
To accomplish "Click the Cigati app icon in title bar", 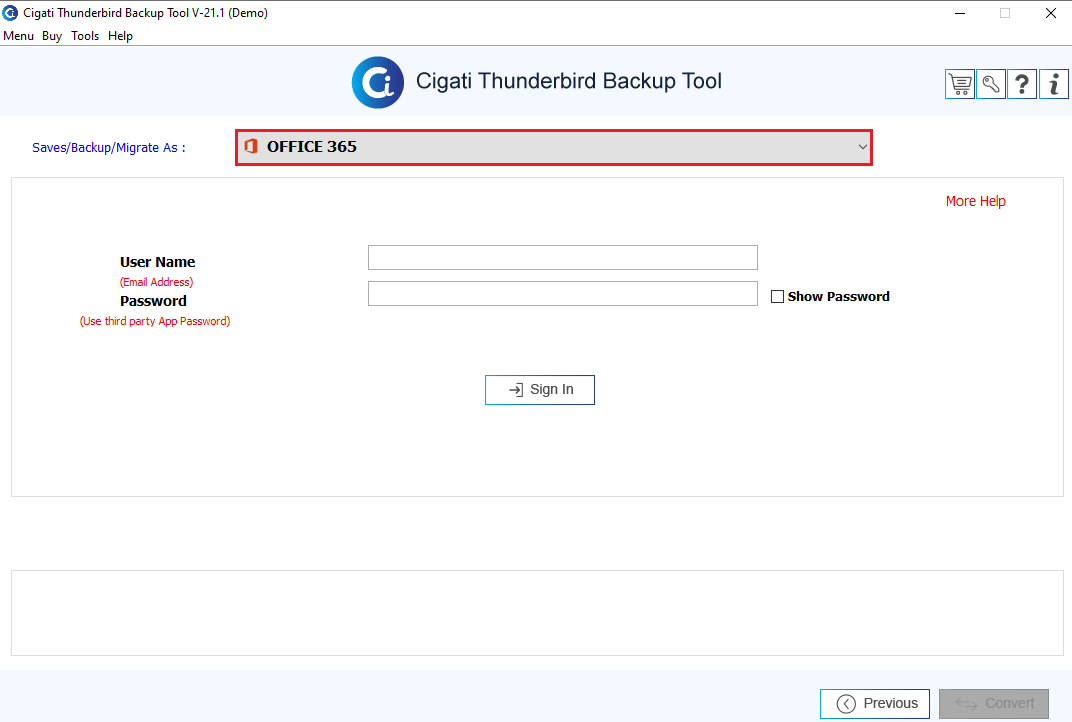I will point(10,13).
